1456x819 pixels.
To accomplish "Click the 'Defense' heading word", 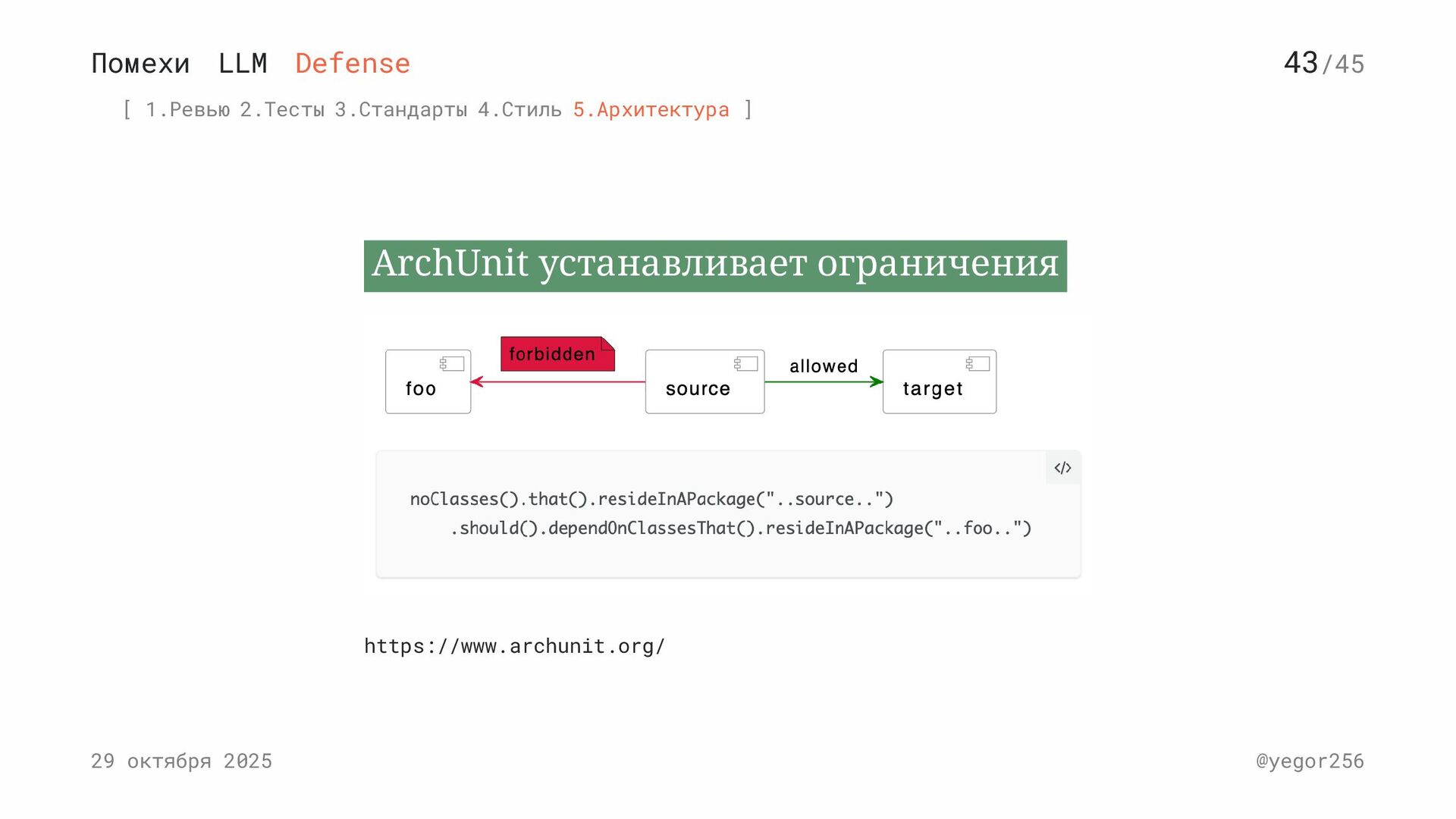I will point(353,64).
